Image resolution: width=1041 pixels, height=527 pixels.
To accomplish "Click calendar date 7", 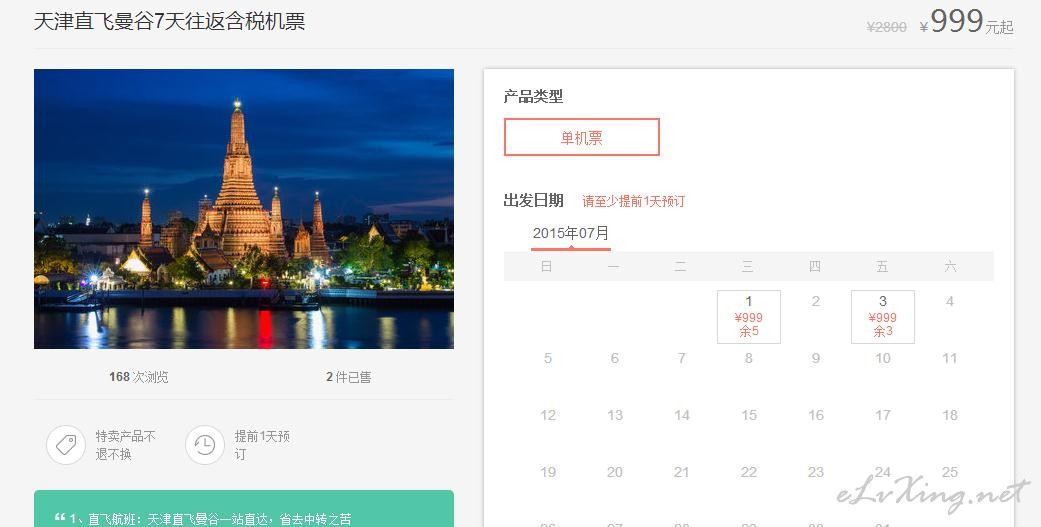I will (682, 358).
